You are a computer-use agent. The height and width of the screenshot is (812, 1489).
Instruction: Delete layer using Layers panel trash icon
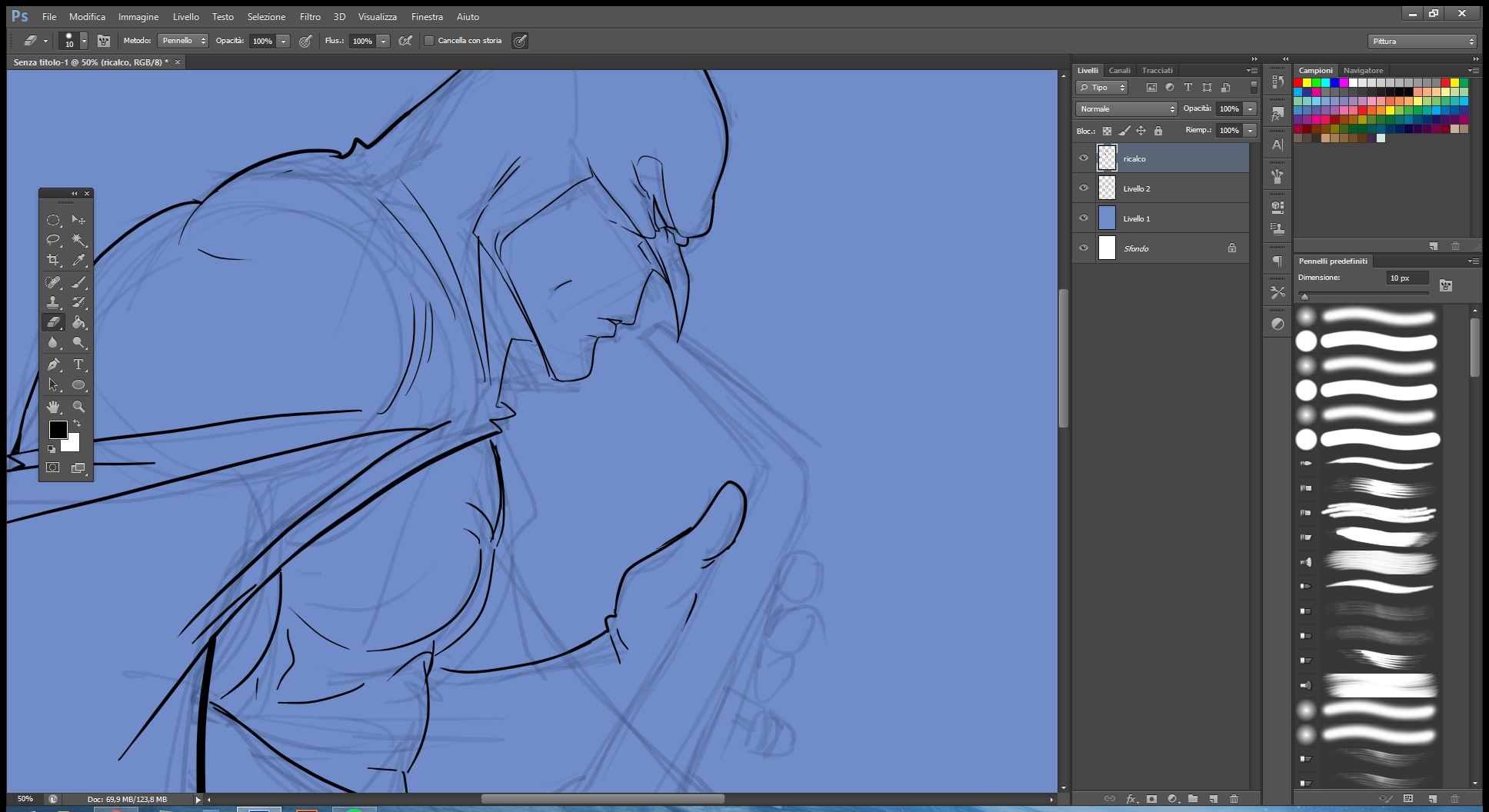pos(1234,799)
